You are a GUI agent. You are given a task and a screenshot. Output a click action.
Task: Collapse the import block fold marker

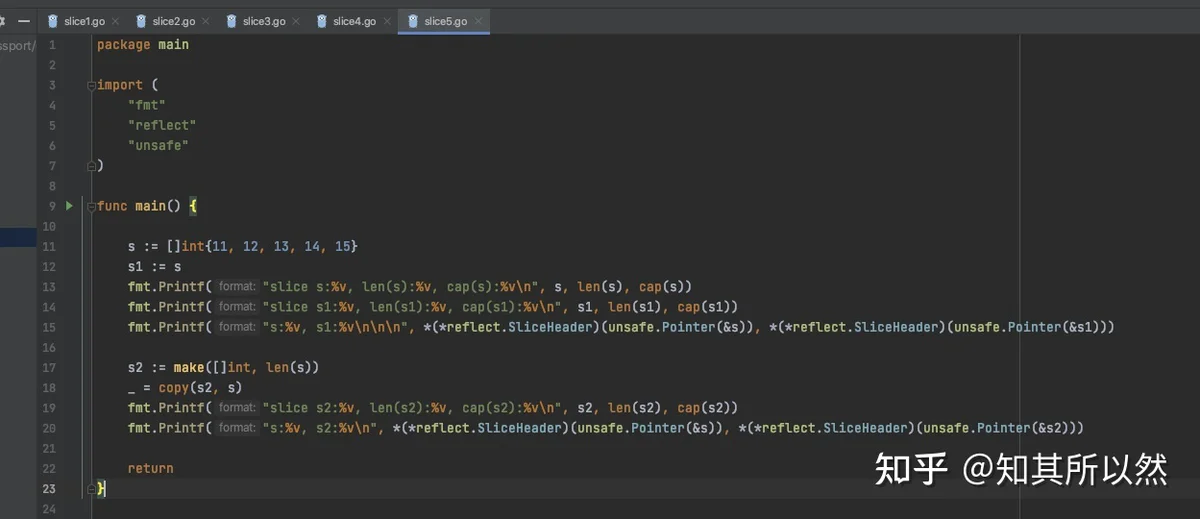point(91,85)
